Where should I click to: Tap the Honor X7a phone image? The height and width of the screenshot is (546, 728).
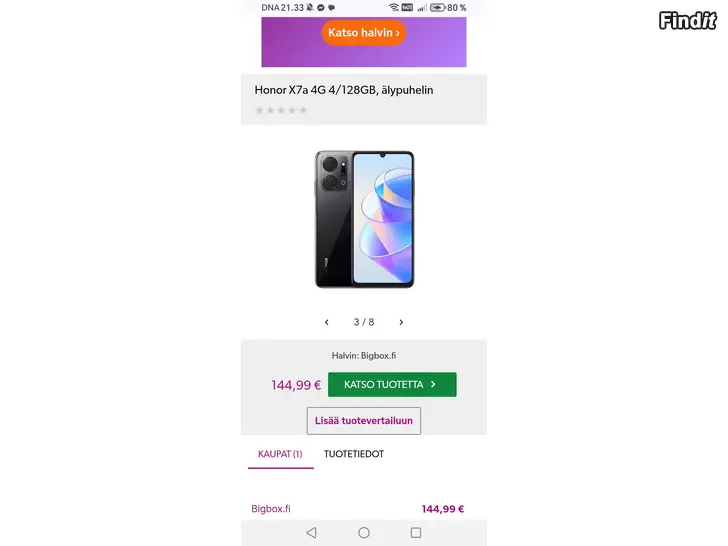point(364,219)
